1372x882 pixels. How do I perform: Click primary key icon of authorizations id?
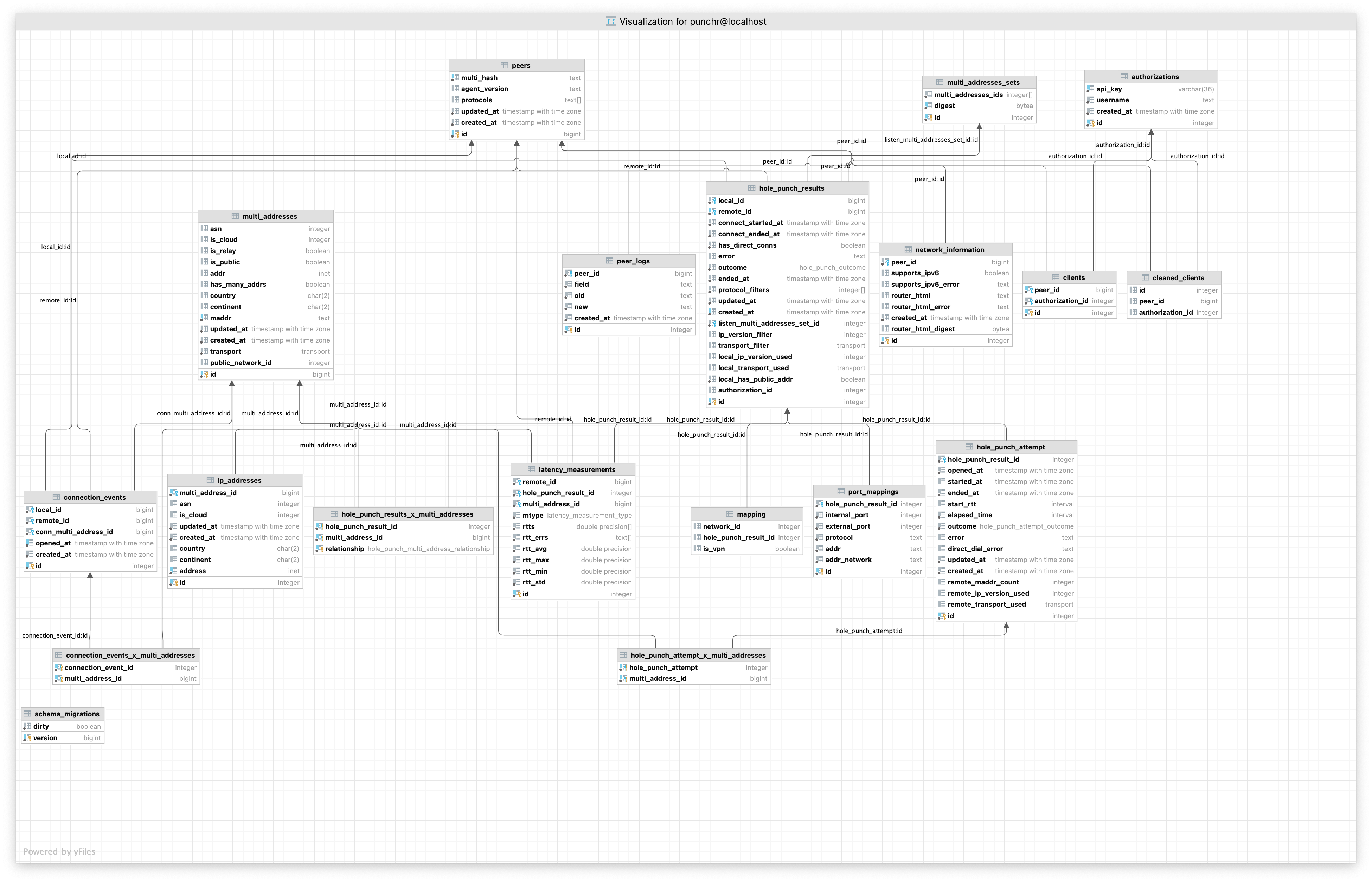(x=1090, y=123)
